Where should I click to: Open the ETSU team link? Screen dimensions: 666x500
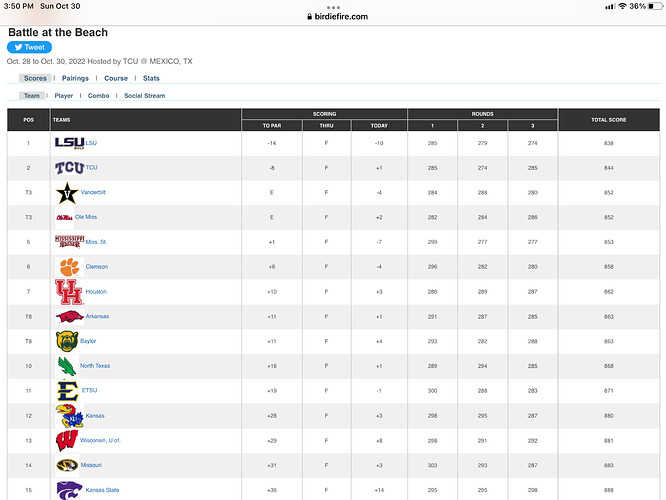point(89,390)
